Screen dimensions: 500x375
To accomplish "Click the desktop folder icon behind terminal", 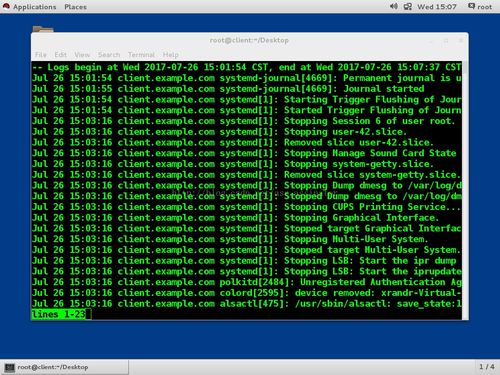I will 43,29.
